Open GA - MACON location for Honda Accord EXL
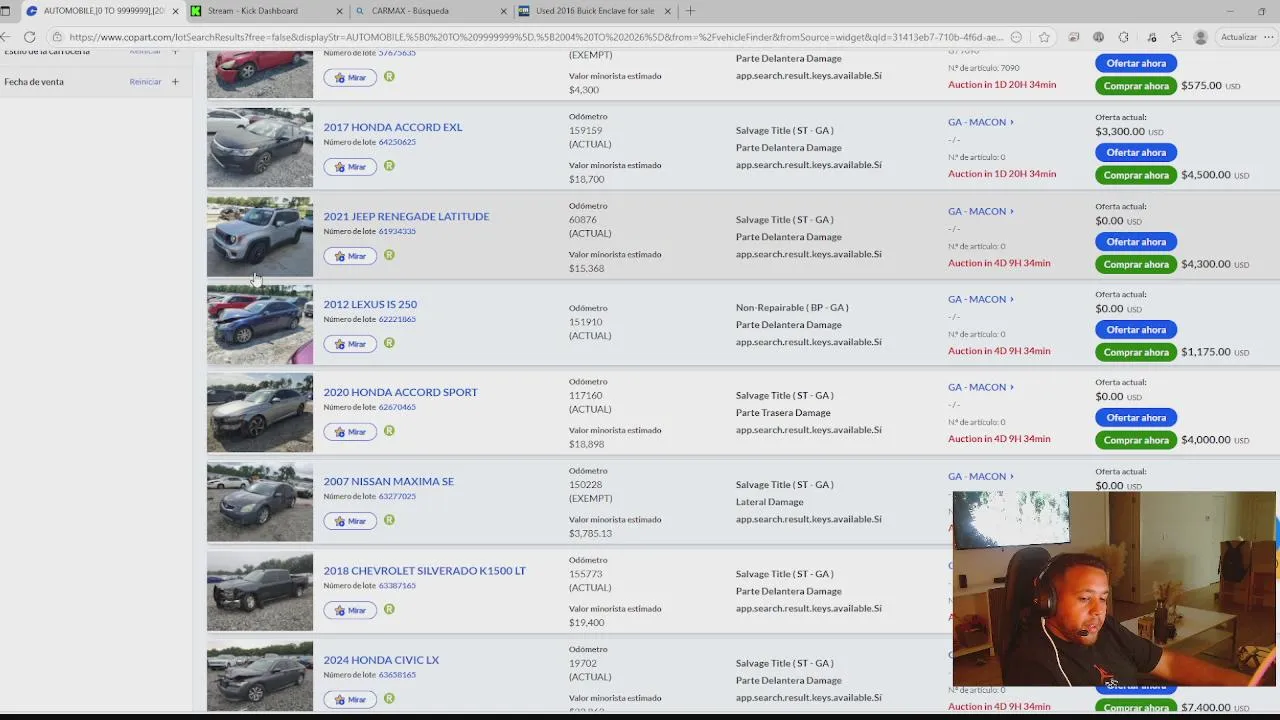The image size is (1280, 720). tap(980, 122)
